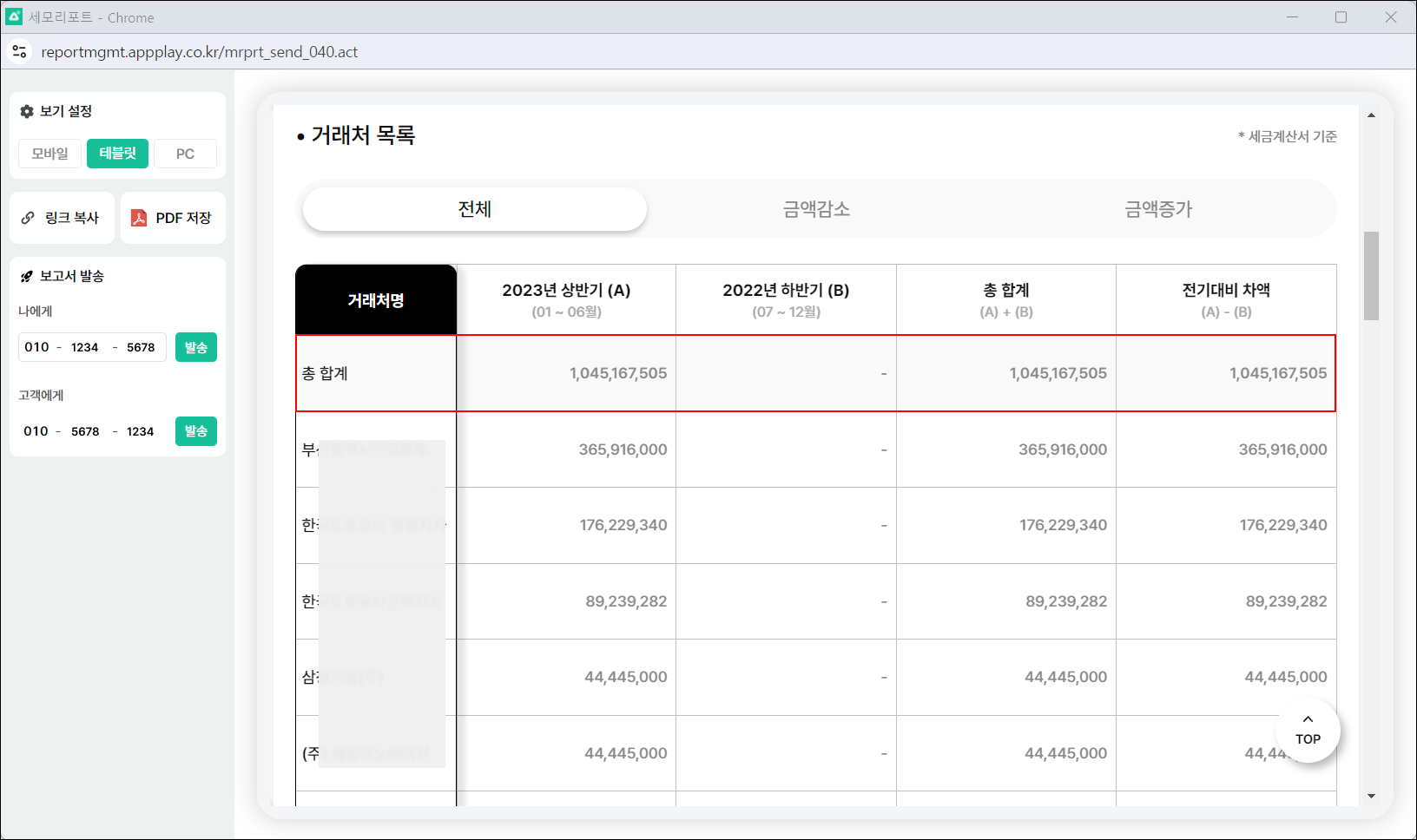The image size is (1417, 840).
Task: Switch to PC view mode
Action: tap(185, 154)
